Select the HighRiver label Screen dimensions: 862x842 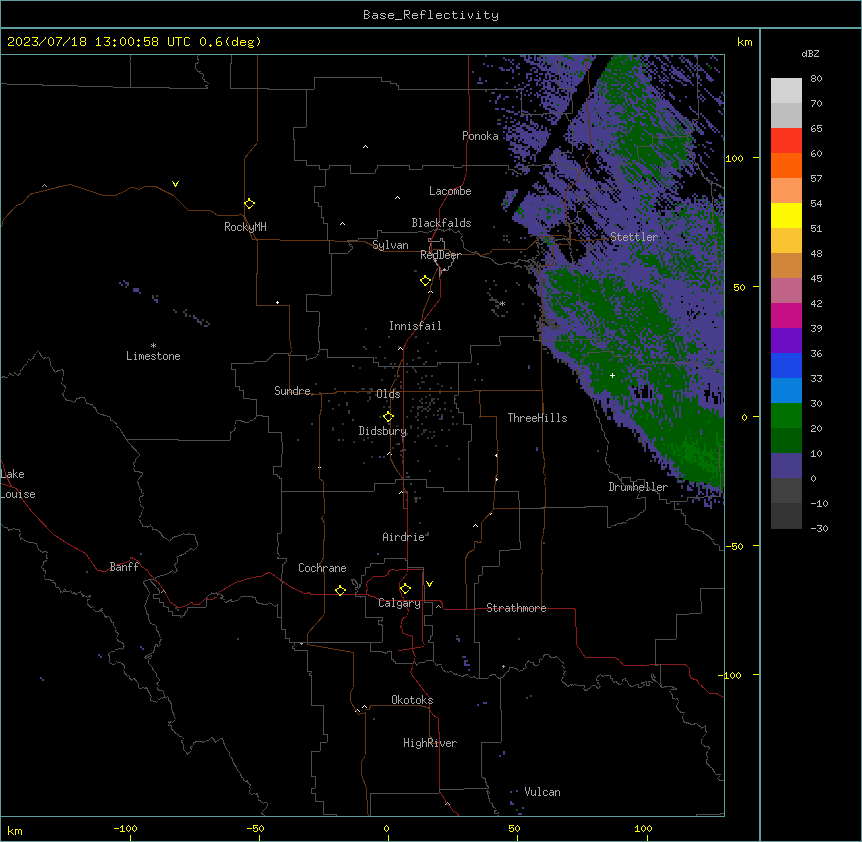pyautogui.click(x=430, y=743)
